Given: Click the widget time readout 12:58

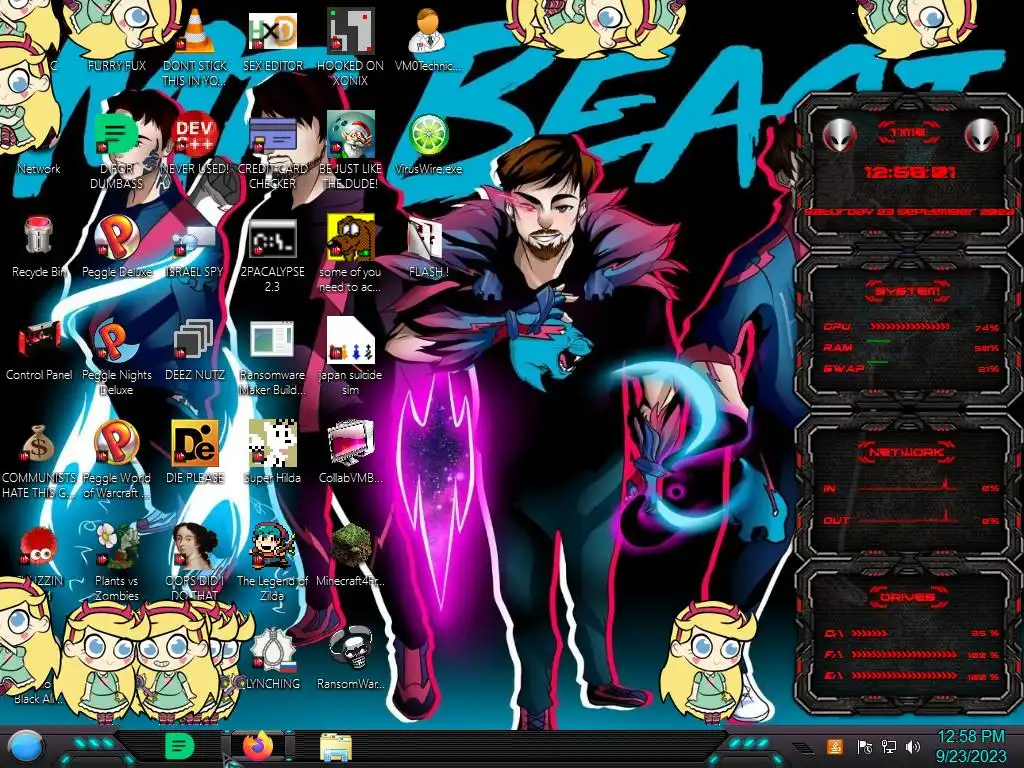Looking at the screenshot, I should coord(909,172).
